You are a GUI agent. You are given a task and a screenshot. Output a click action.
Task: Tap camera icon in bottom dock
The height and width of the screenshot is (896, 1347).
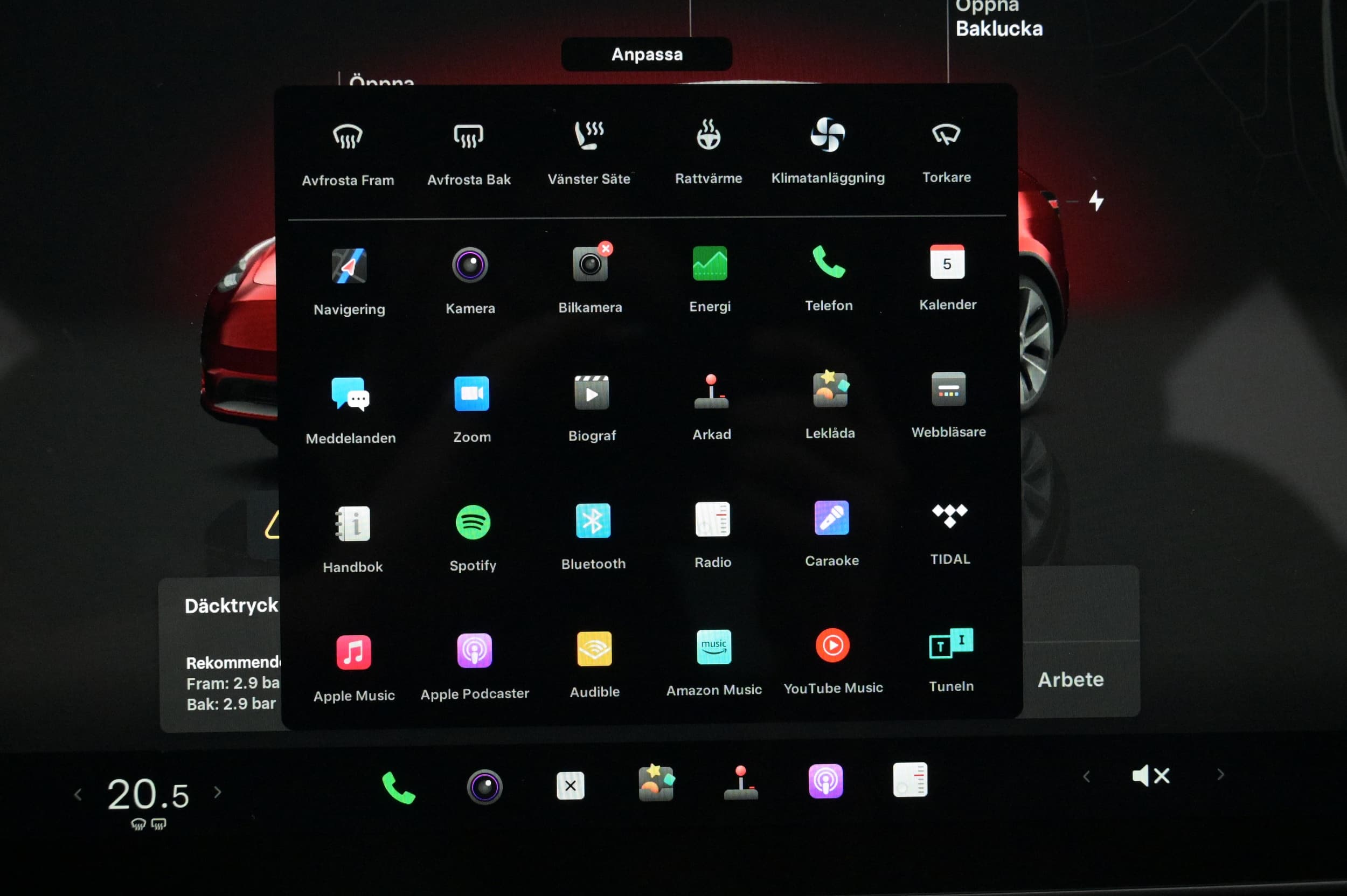pyautogui.click(x=484, y=787)
